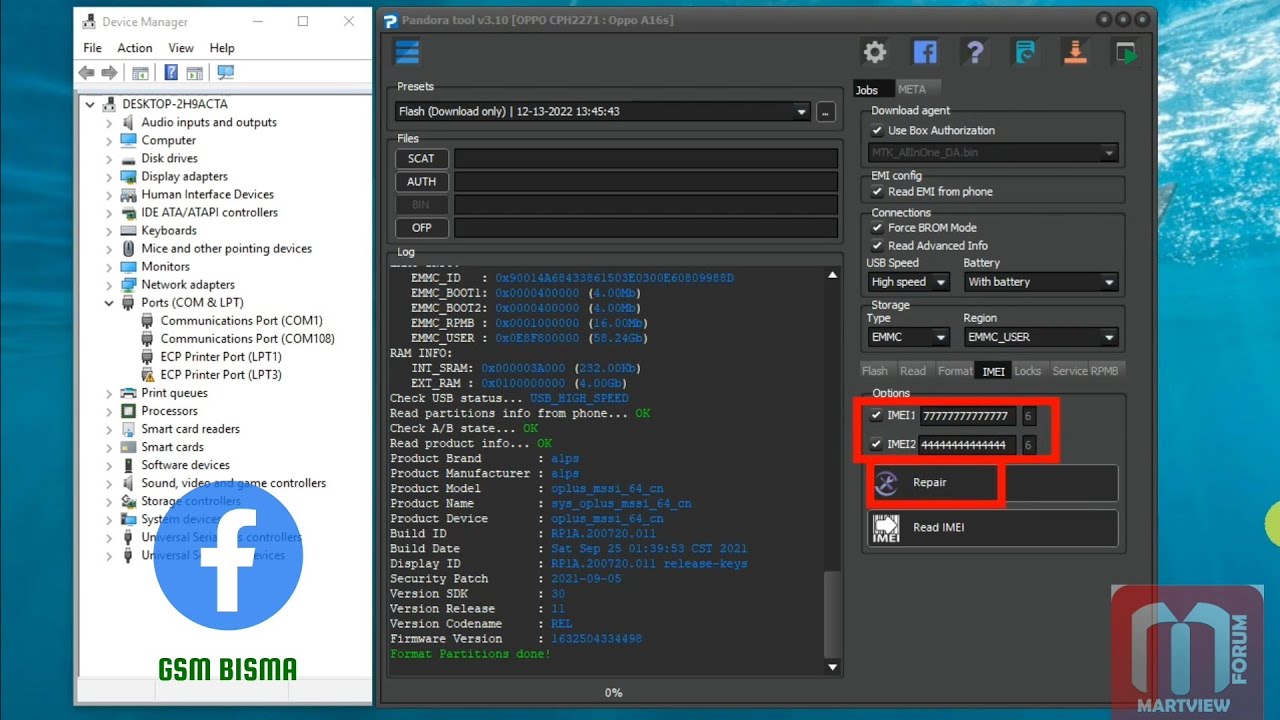Click the Print queues printer icon
This screenshot has height=720, width=1280.
[x=128, y=393]
